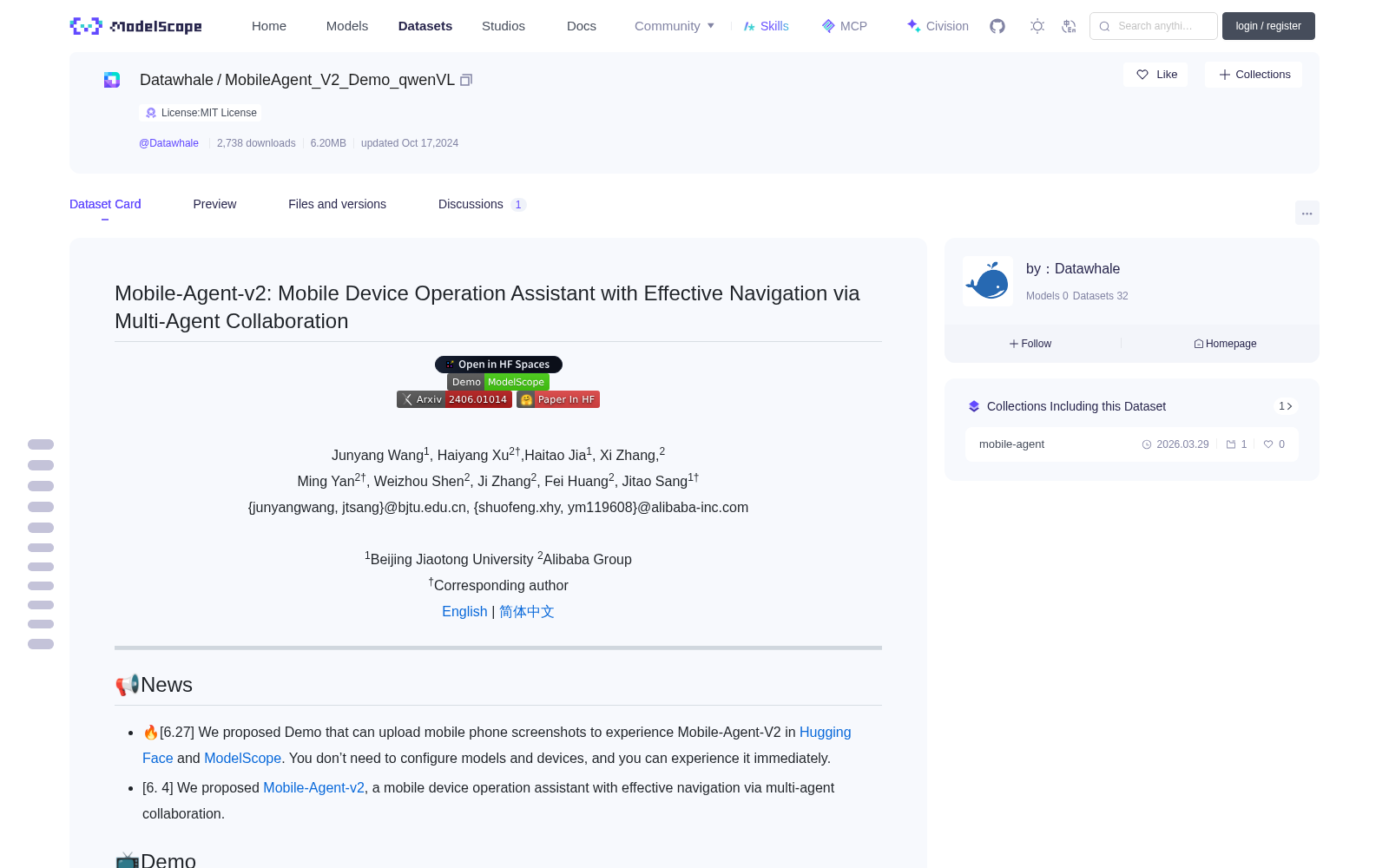This screenshot has height=868, width=1389.
Task: Focus the Search anything input field
Action: click(x=1154, y=26)
